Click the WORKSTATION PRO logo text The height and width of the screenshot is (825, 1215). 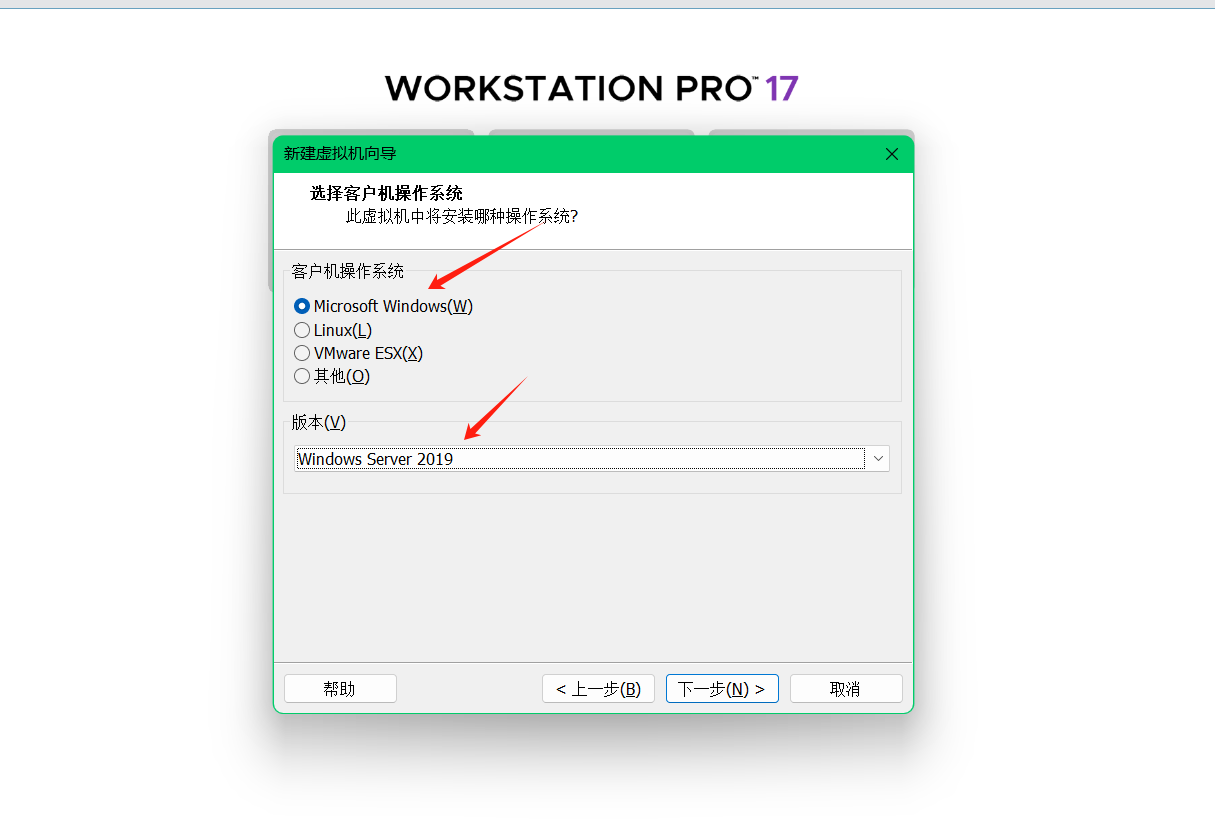569,88
